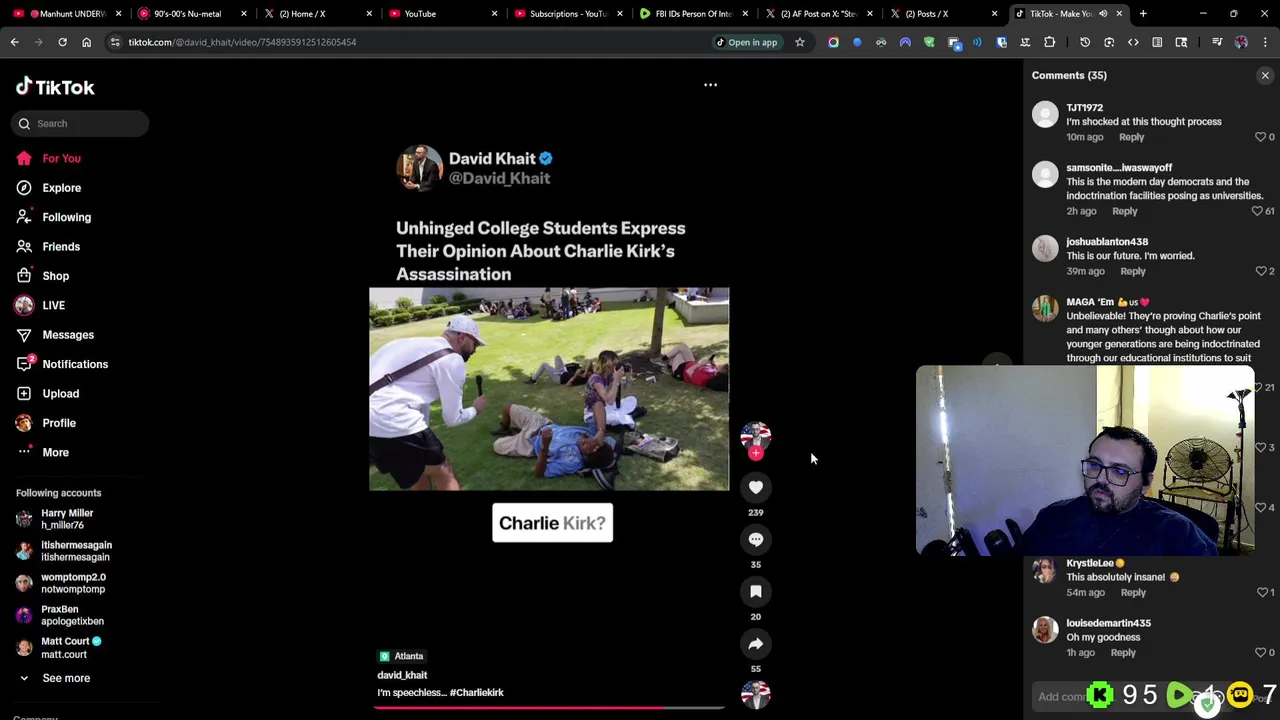Image resolution: width=1280 pixels, height=720 pixels.
Task: Open Notifications in the sidebar
Action: tap(62, 364)
